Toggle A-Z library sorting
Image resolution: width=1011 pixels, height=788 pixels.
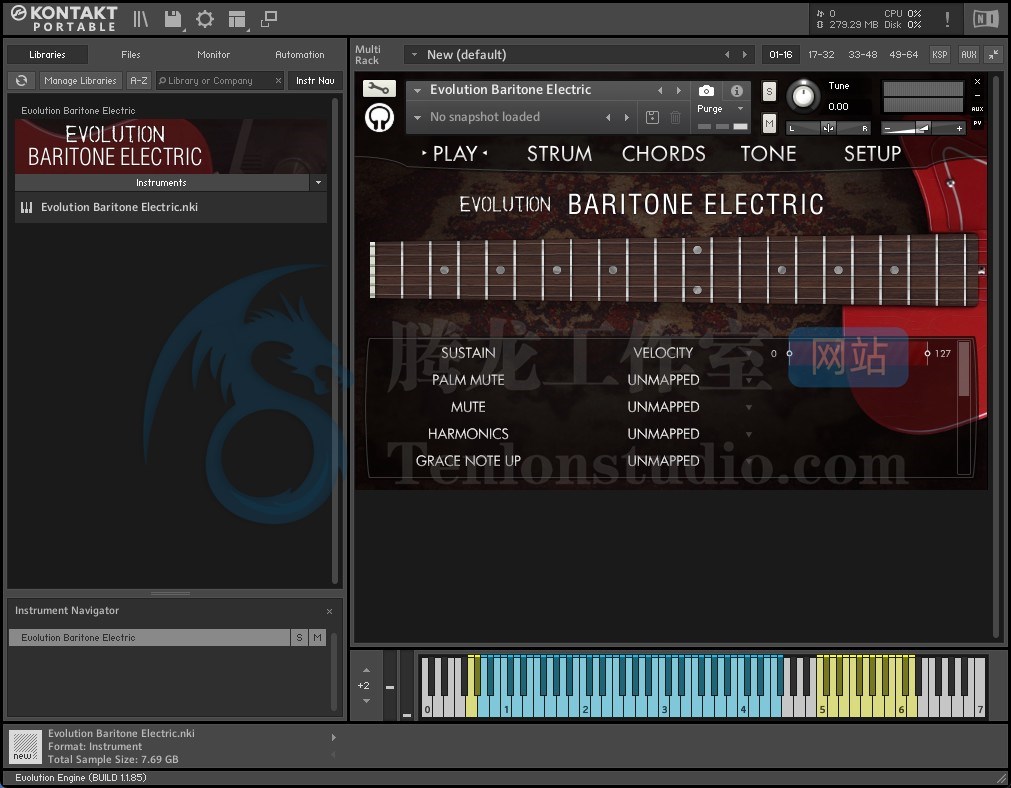pyautogui.click(x=139, y=81)
